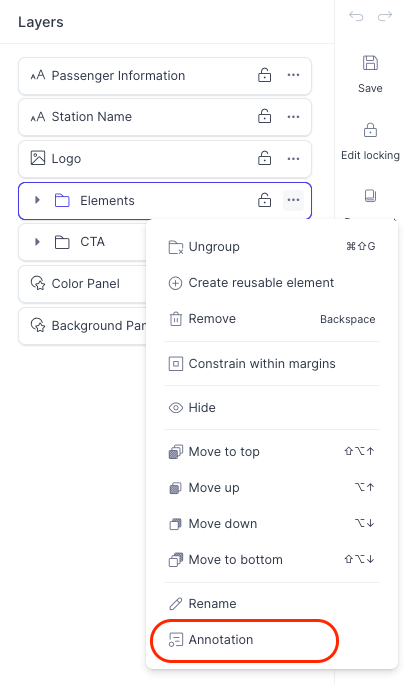405x684 pixels.
Task: Click the undo arrow icon
Action: click(x=356, y=17)
